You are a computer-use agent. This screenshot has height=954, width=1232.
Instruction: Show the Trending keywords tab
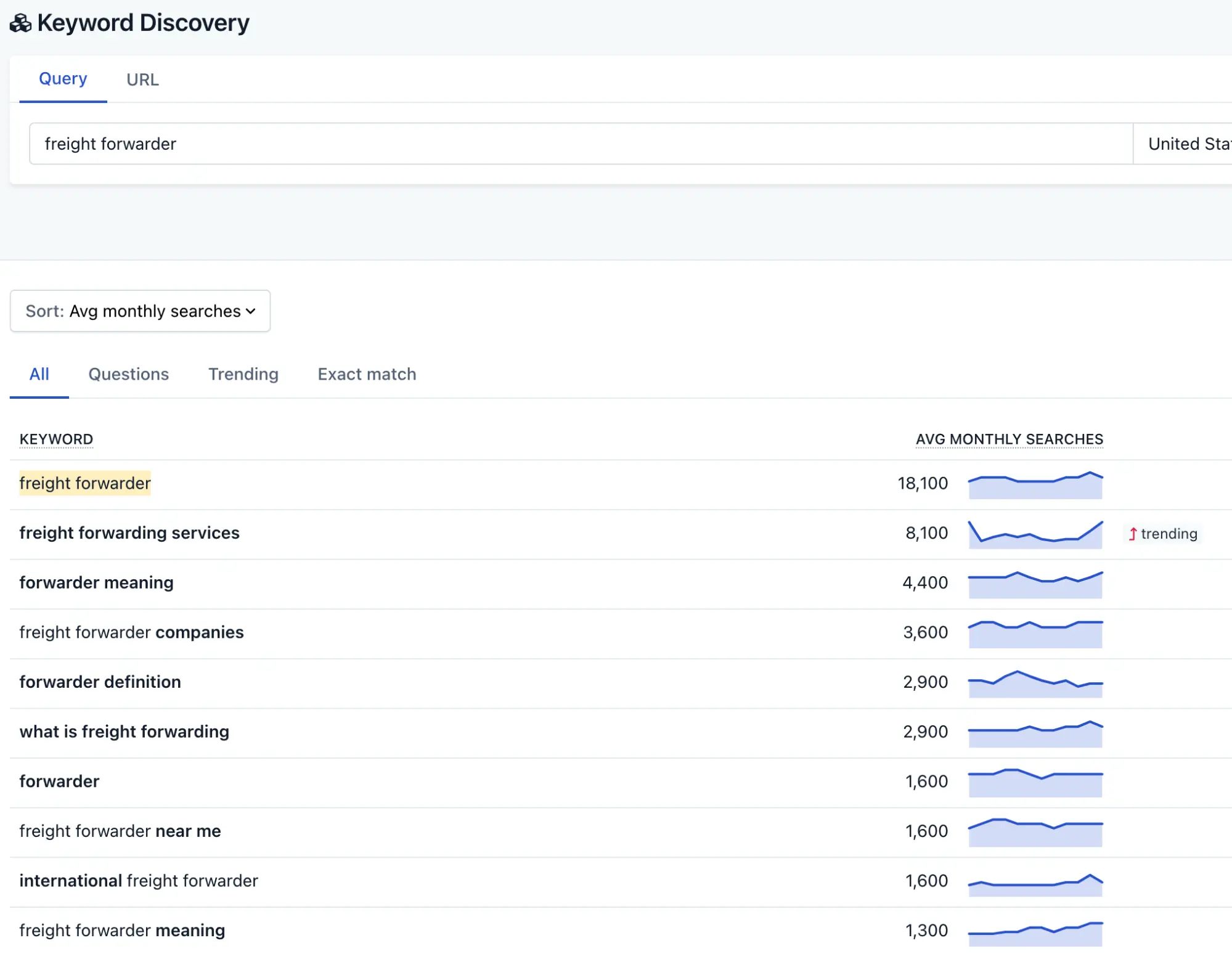[243, 374]
